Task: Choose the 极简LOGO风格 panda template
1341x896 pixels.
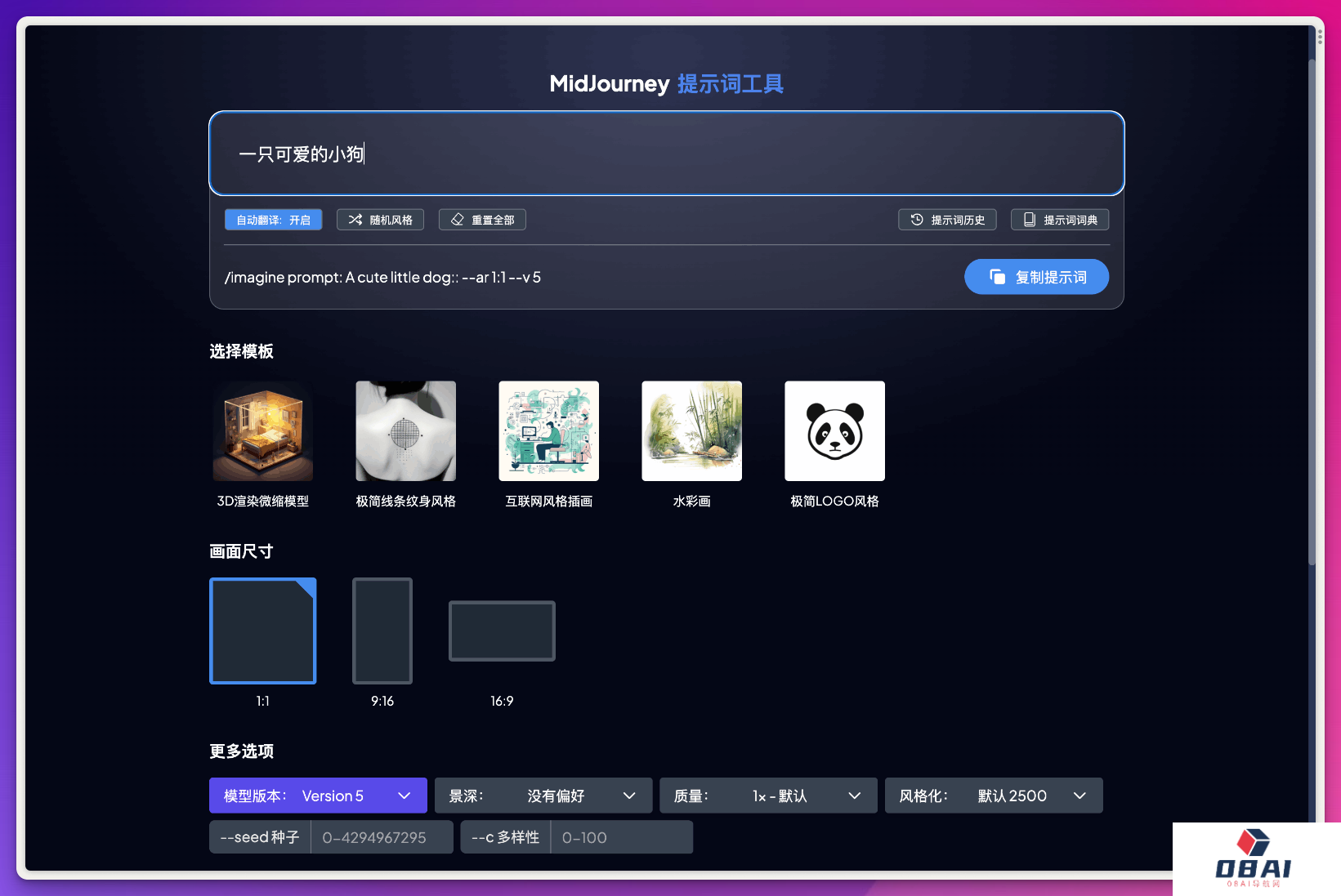Action: coord(834,431)
